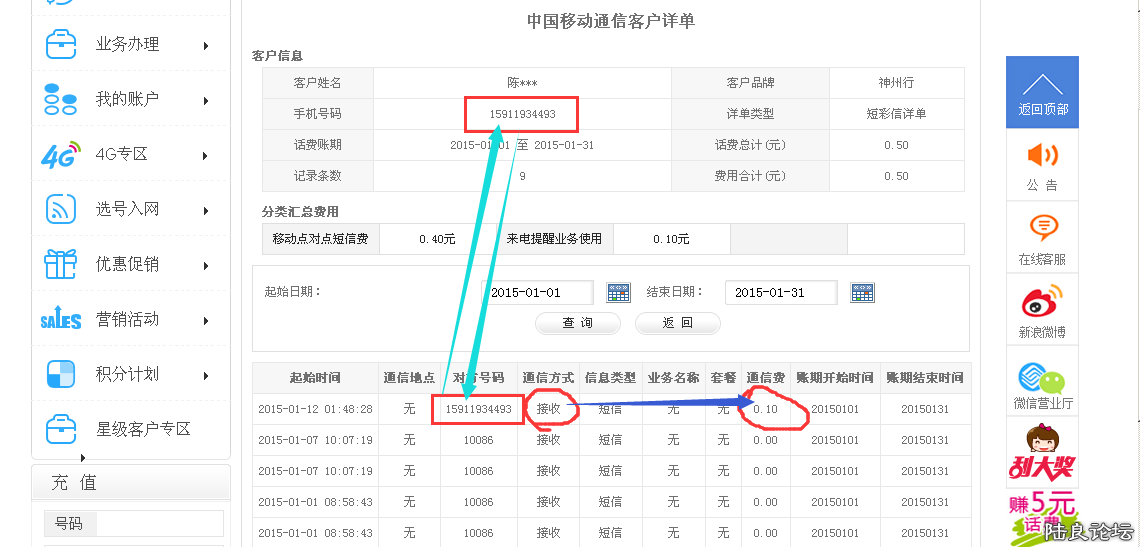Click the 赚5元话费 promotion banner

(1042, 518)
